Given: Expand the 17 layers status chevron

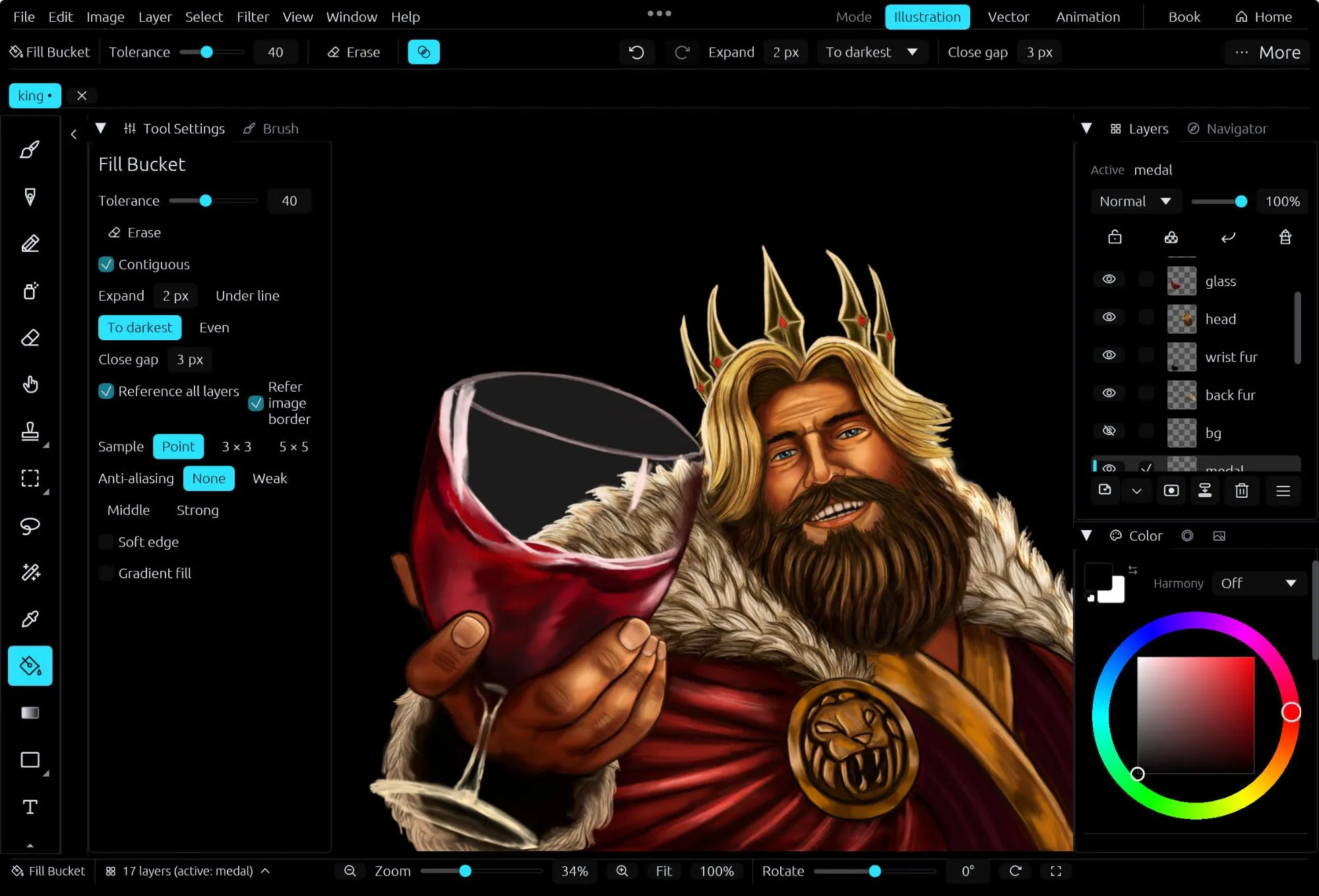Looking at the screenshot, I should click(265, 871).
